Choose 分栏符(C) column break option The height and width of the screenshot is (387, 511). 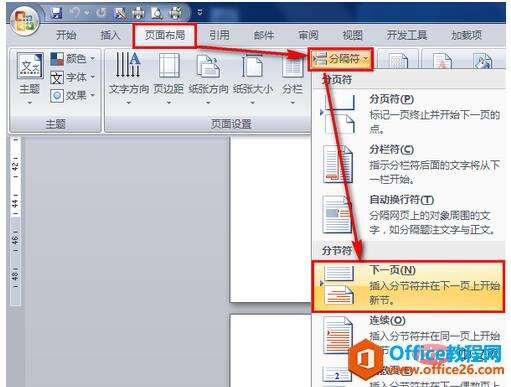409,164
